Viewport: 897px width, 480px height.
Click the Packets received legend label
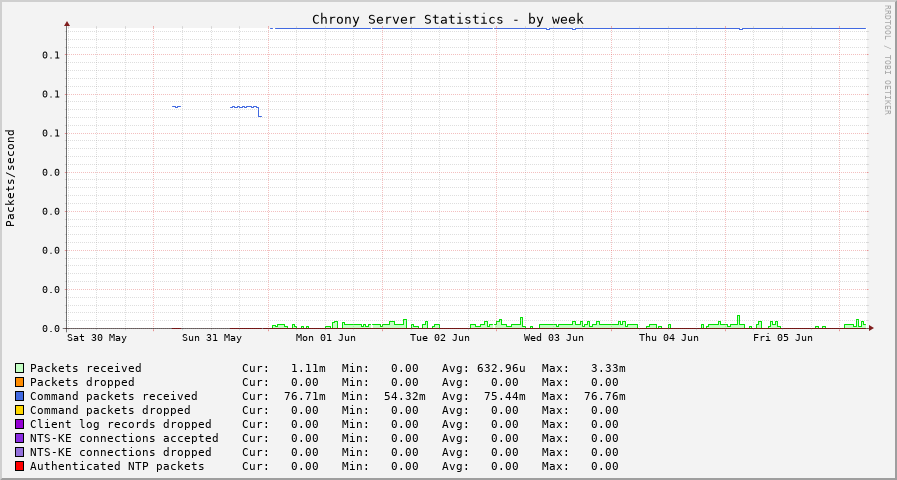86,368
